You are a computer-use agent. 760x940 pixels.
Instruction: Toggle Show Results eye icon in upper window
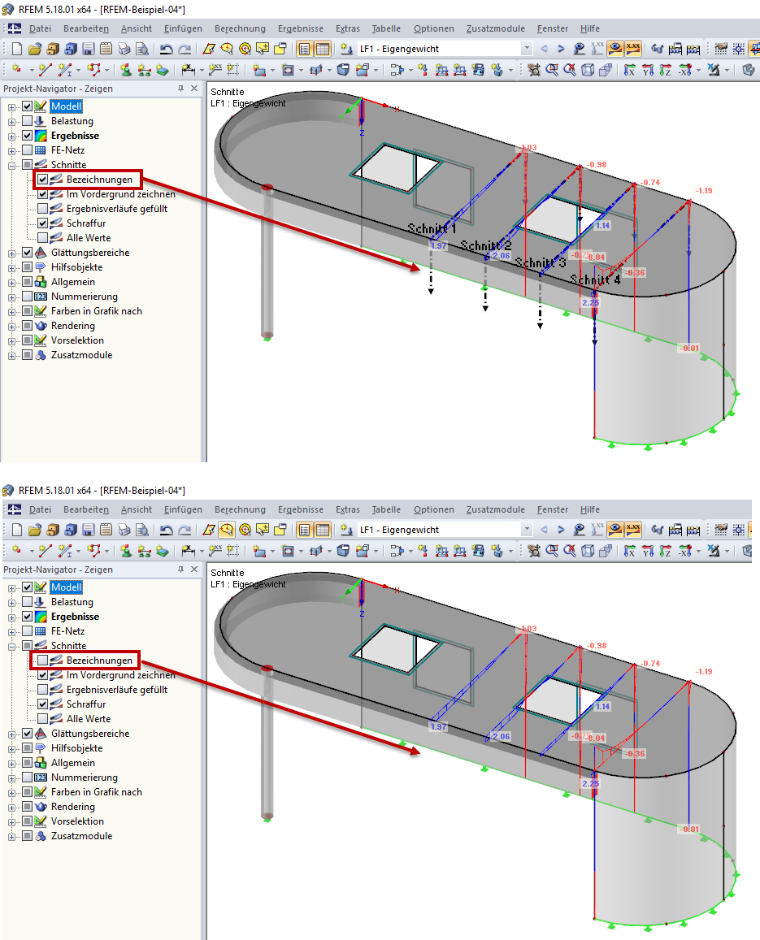(x=615, y=49)
